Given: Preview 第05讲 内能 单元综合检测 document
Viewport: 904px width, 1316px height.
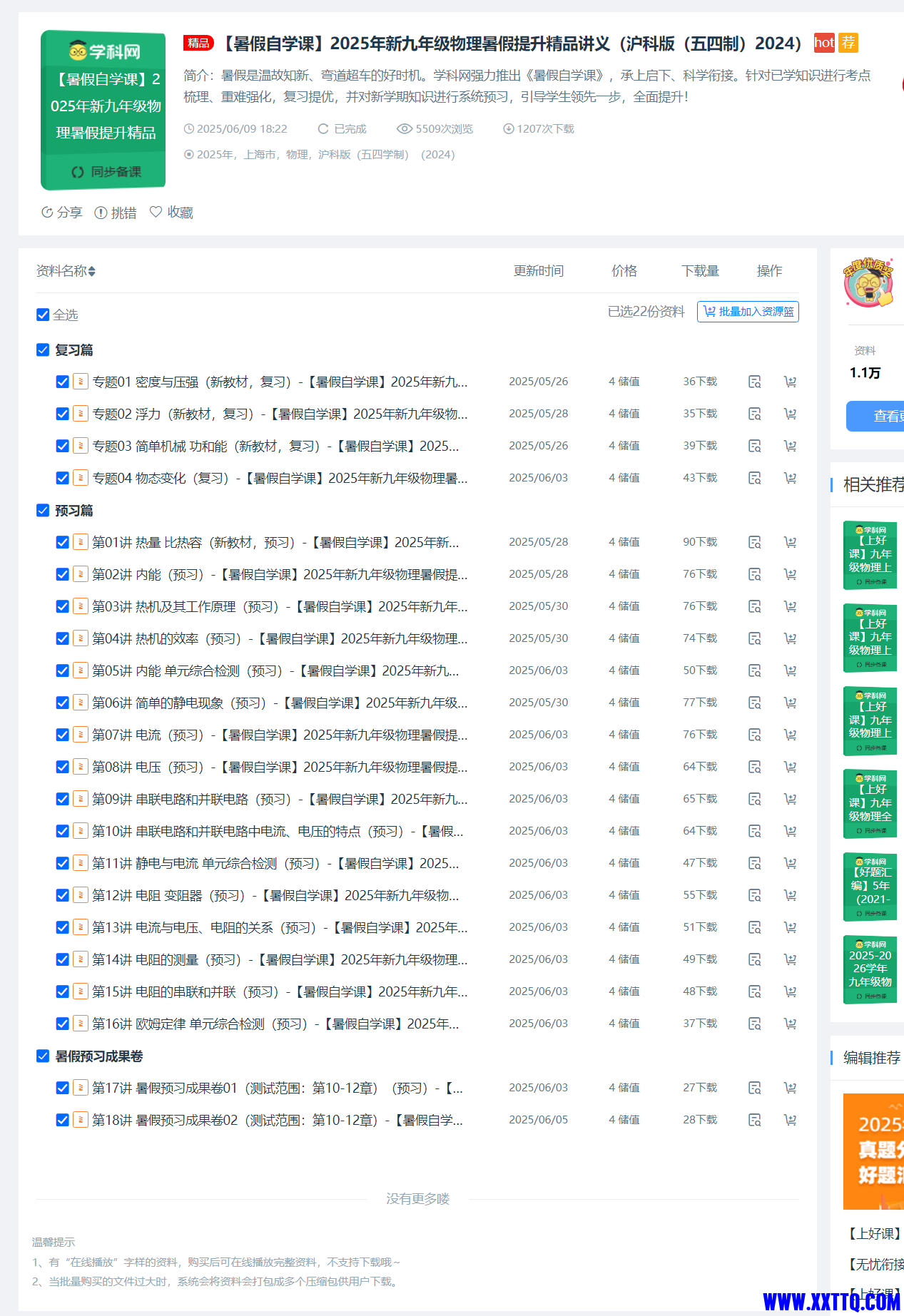Looking at the screenshot, I should [754, 670].
